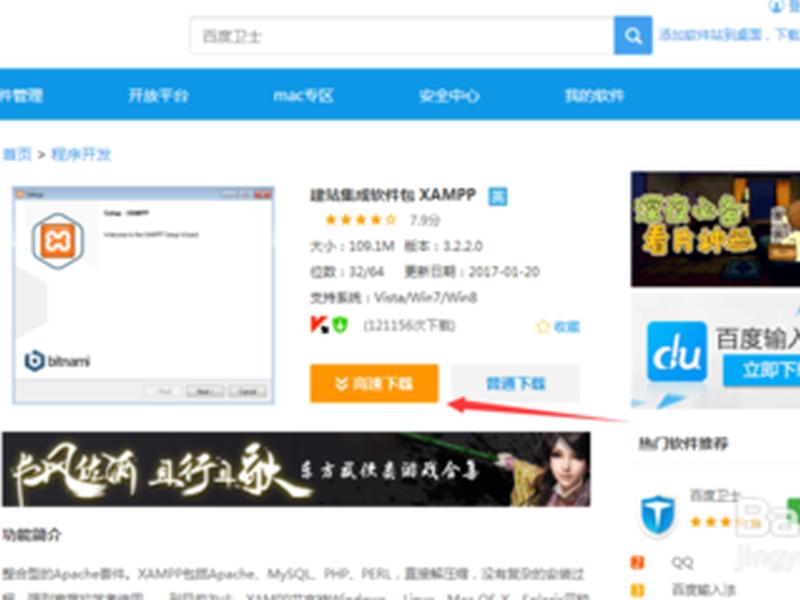Click the 热门软件推荐 heading

click(x=683, y=443)
